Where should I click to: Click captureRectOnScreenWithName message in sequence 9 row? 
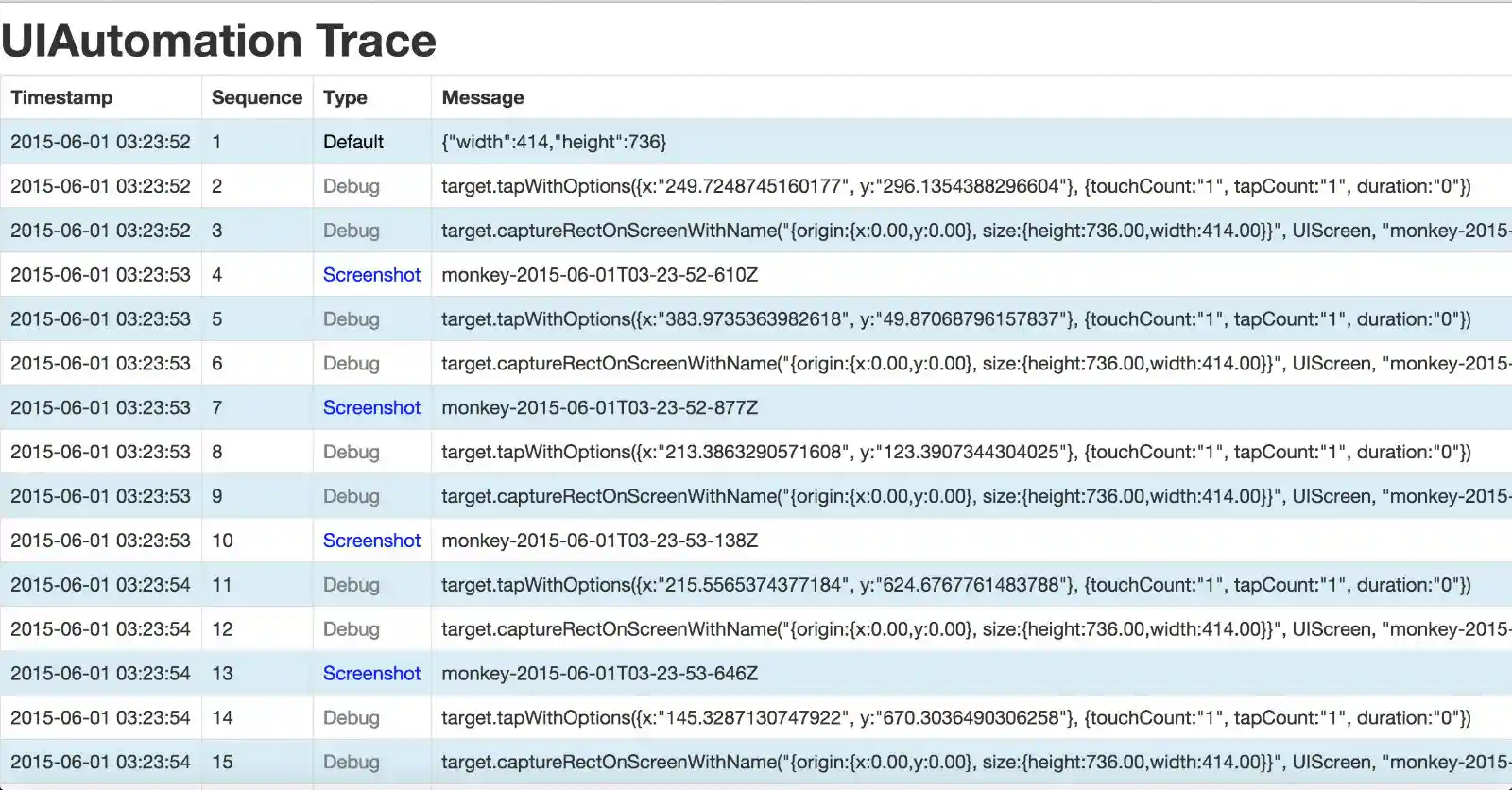(976, 496)
